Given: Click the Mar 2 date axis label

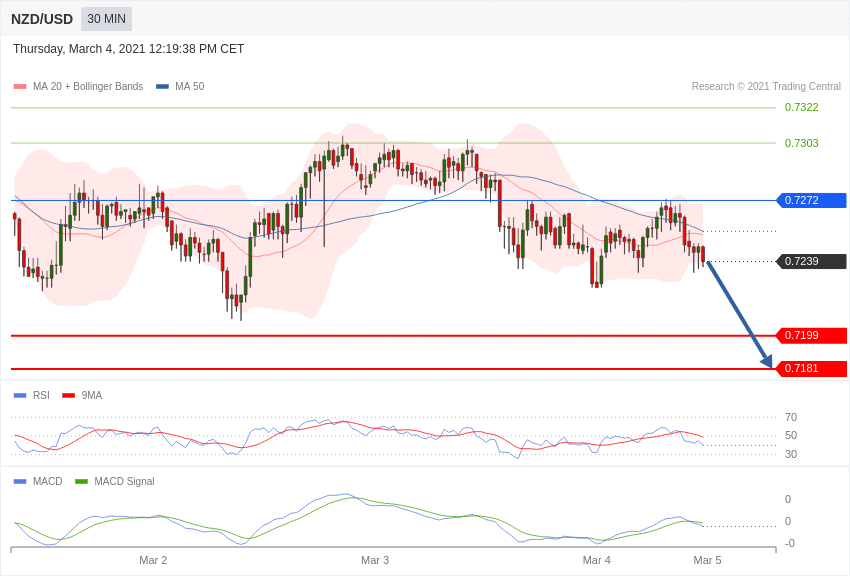Looking at the screenshot, I should click(x=153, y=560).
